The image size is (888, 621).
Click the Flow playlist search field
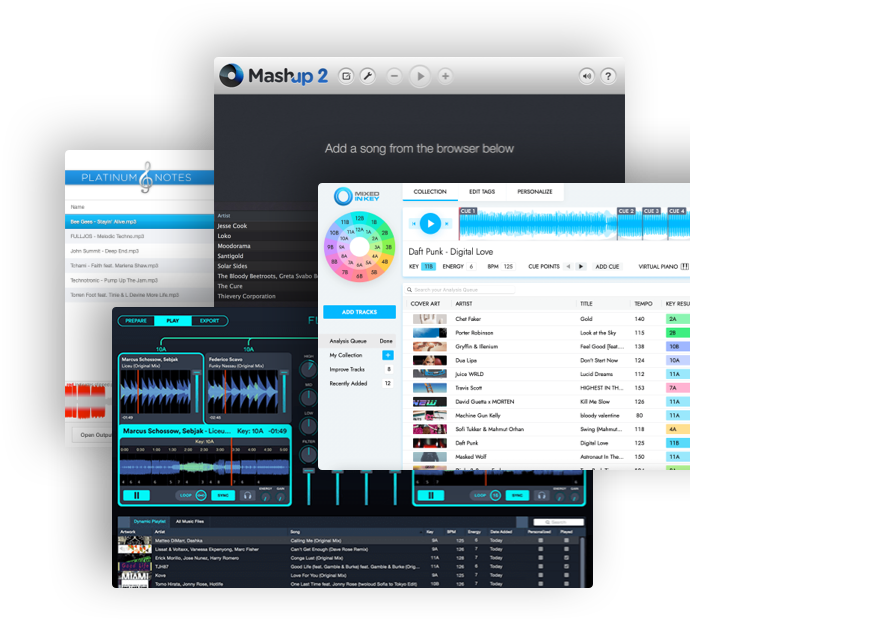click(x=558, y=522)
